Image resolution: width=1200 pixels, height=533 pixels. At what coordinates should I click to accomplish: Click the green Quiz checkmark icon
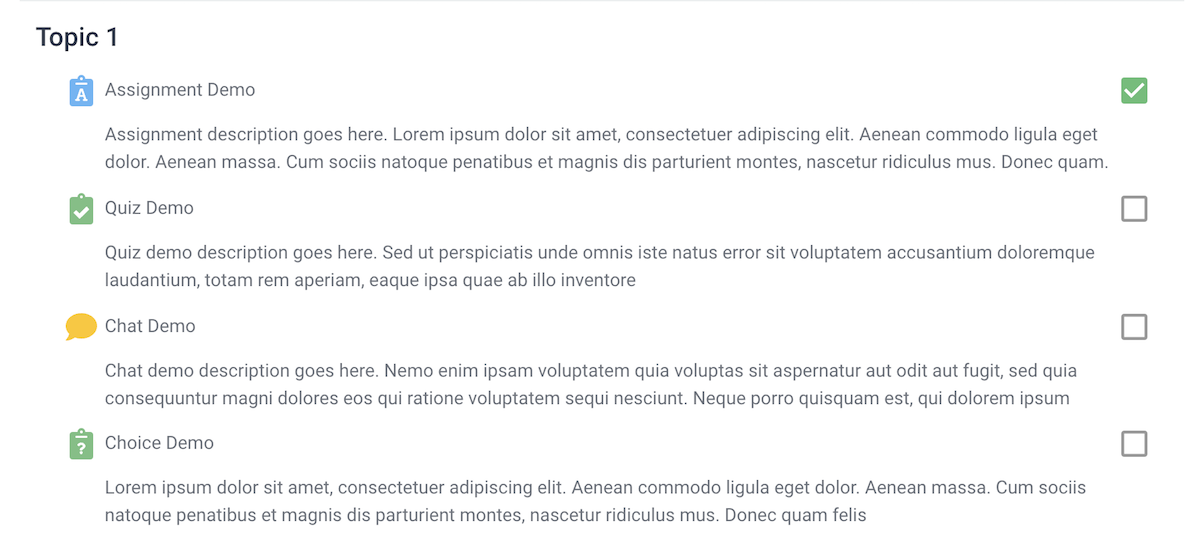81,209
